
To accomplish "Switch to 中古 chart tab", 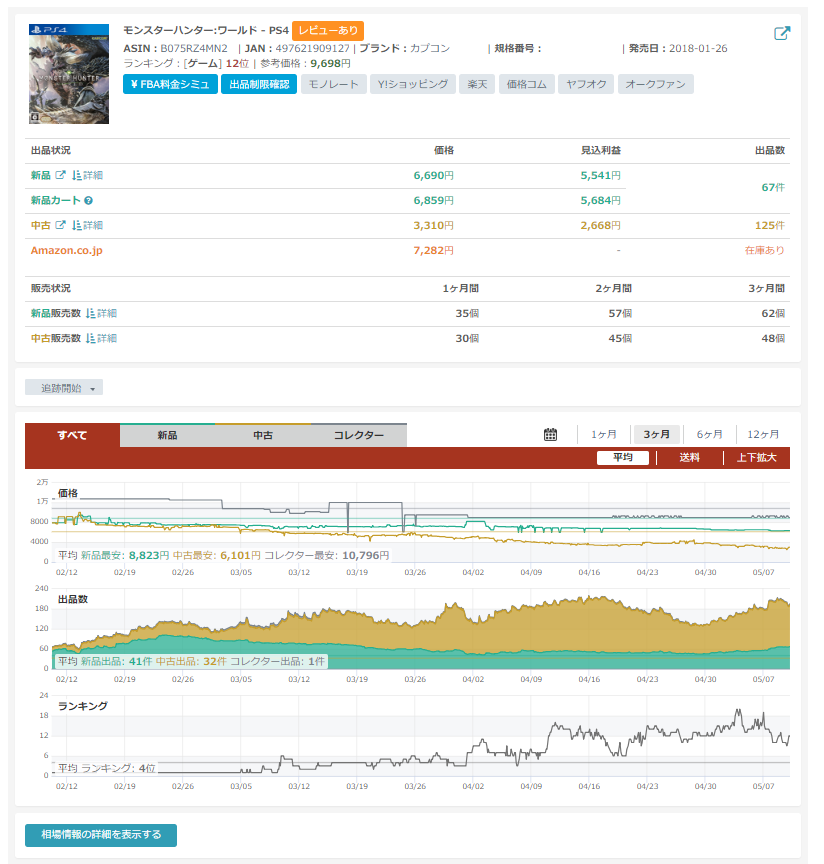I will [263, 435].
